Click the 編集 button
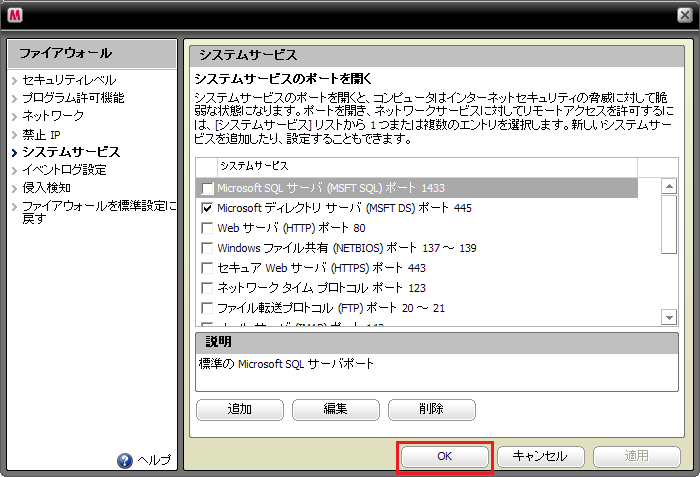 (x=335, y=409)
